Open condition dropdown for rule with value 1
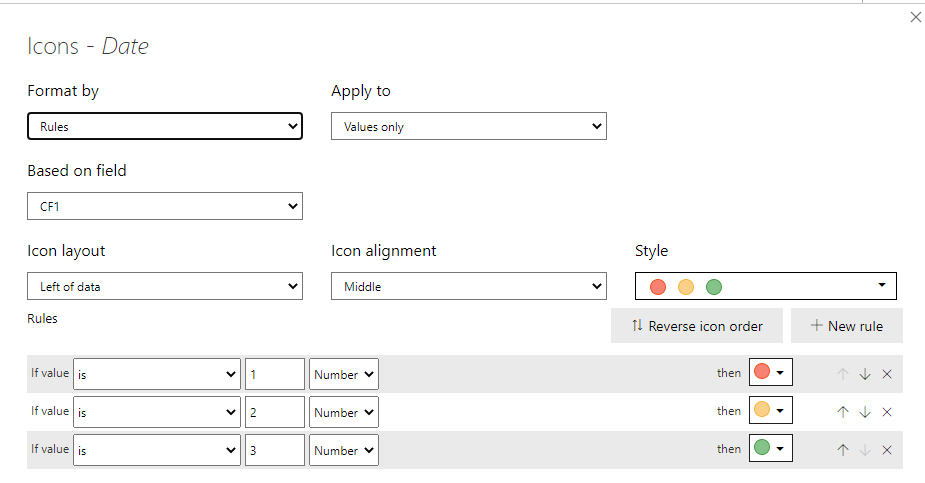The image size is (925, 483). [x=157, y=374]
